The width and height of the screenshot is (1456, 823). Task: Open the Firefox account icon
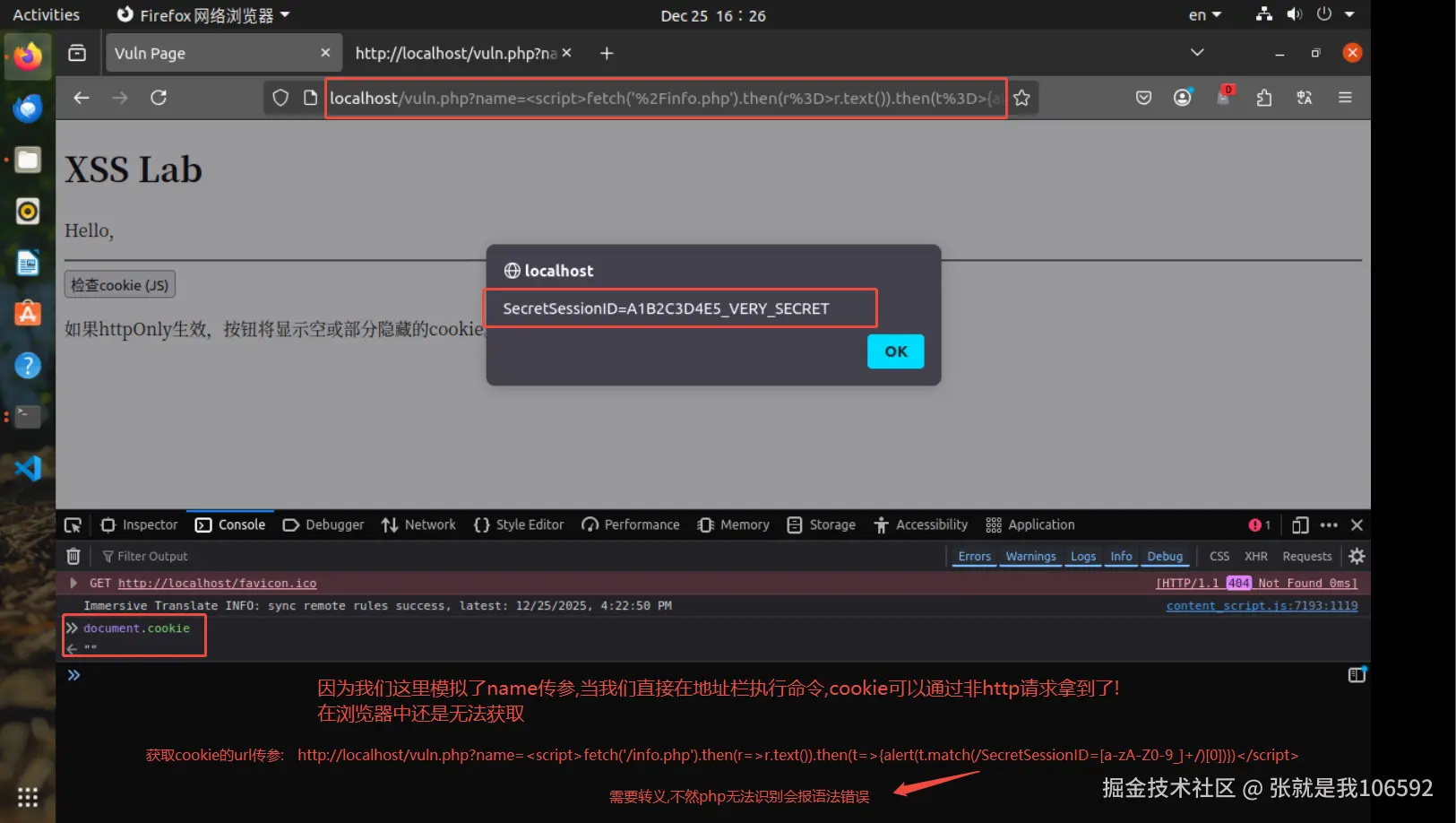tap(1183, 98)
